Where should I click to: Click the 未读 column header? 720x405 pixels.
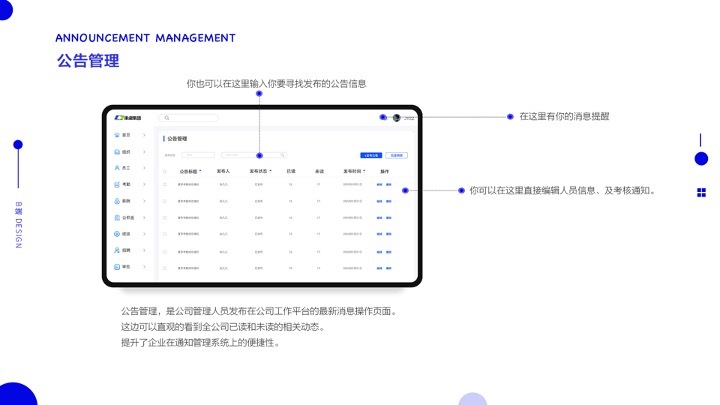(x=319, y=171)
